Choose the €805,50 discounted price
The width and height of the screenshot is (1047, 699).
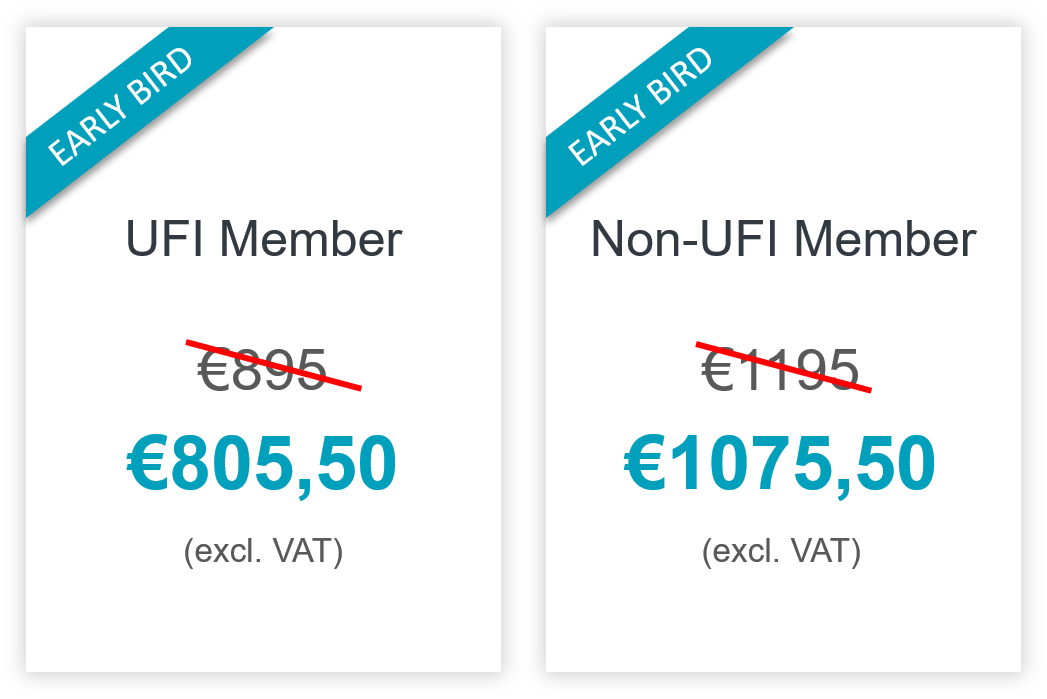(263, 465)
